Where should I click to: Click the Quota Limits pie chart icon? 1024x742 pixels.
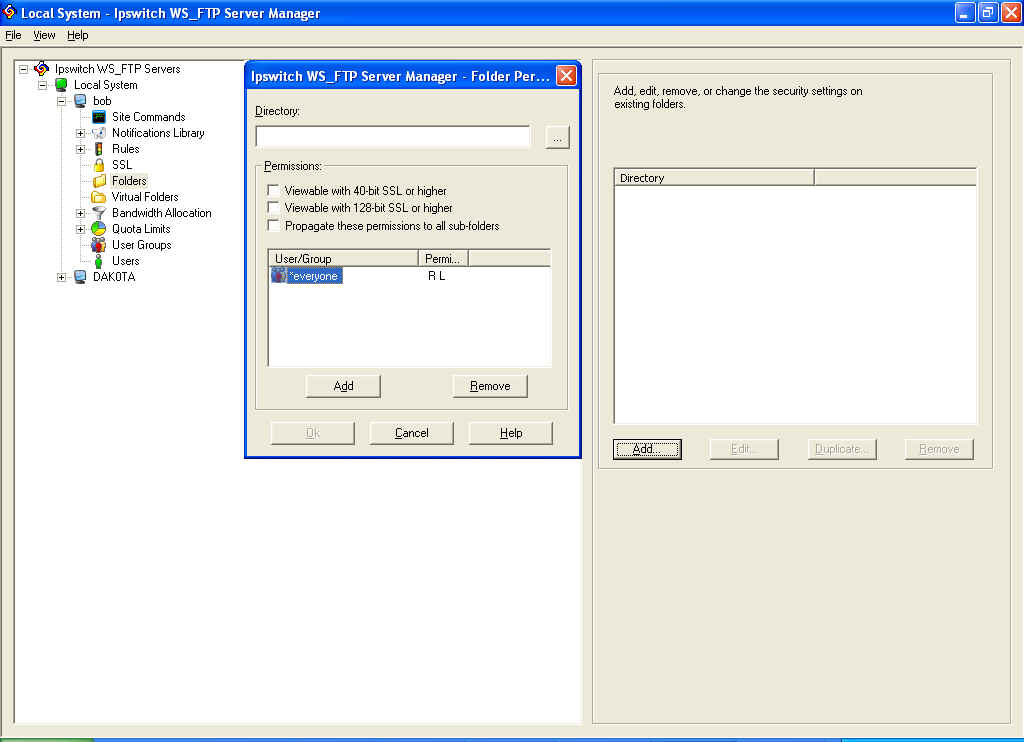(x=99, y=229)
